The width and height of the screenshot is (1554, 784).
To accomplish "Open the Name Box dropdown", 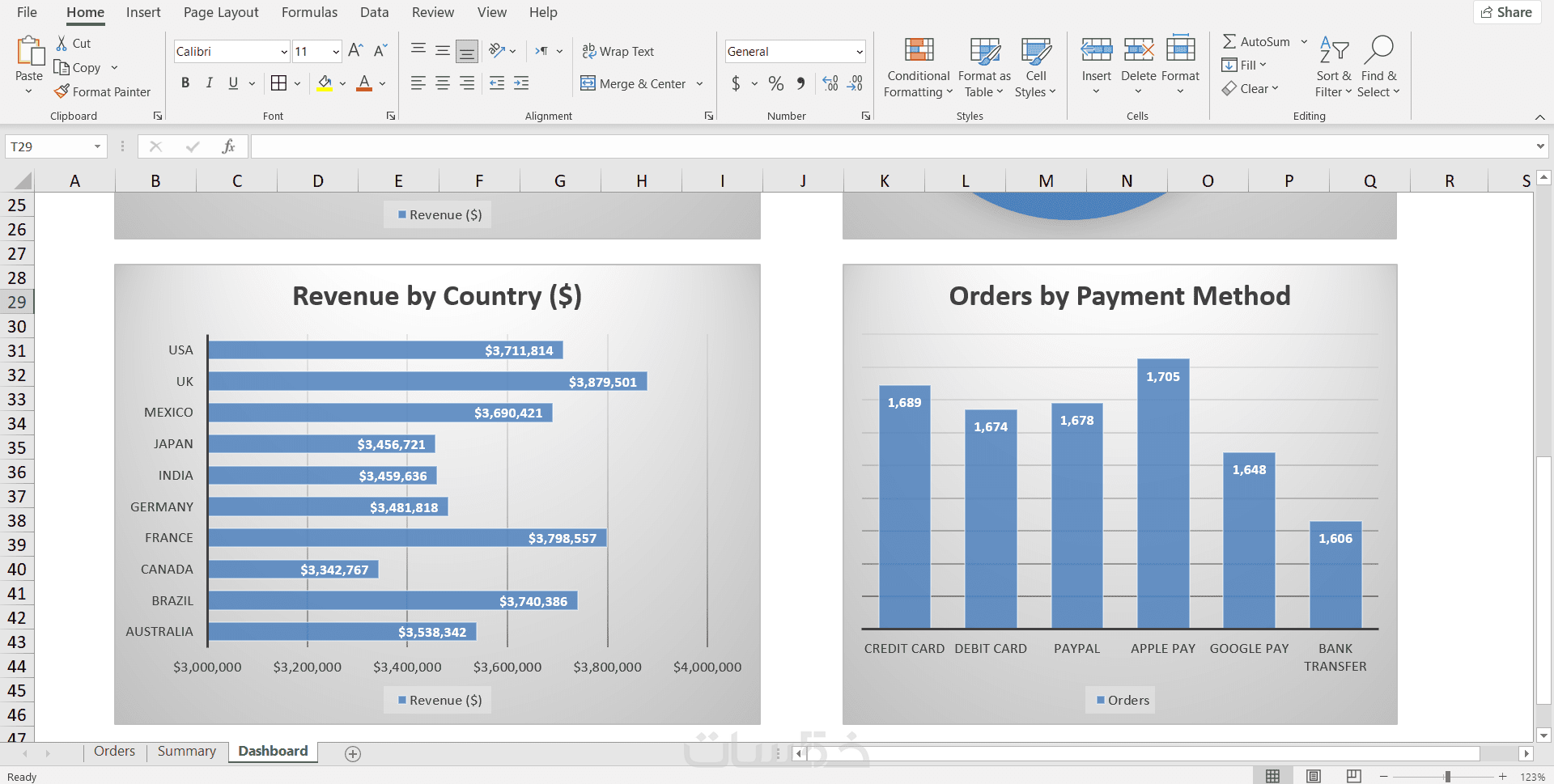I will 97,146.
